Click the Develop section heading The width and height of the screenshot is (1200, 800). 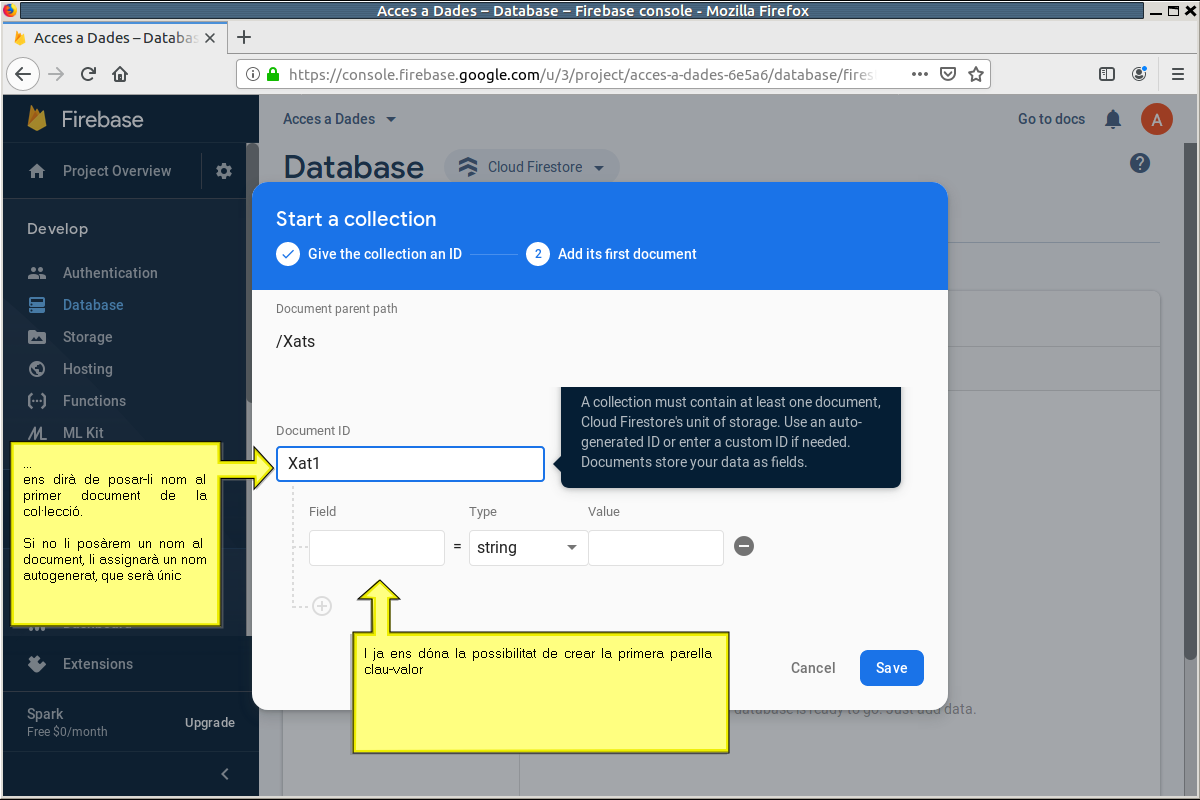pyautogui.click(x=58, y=229)
